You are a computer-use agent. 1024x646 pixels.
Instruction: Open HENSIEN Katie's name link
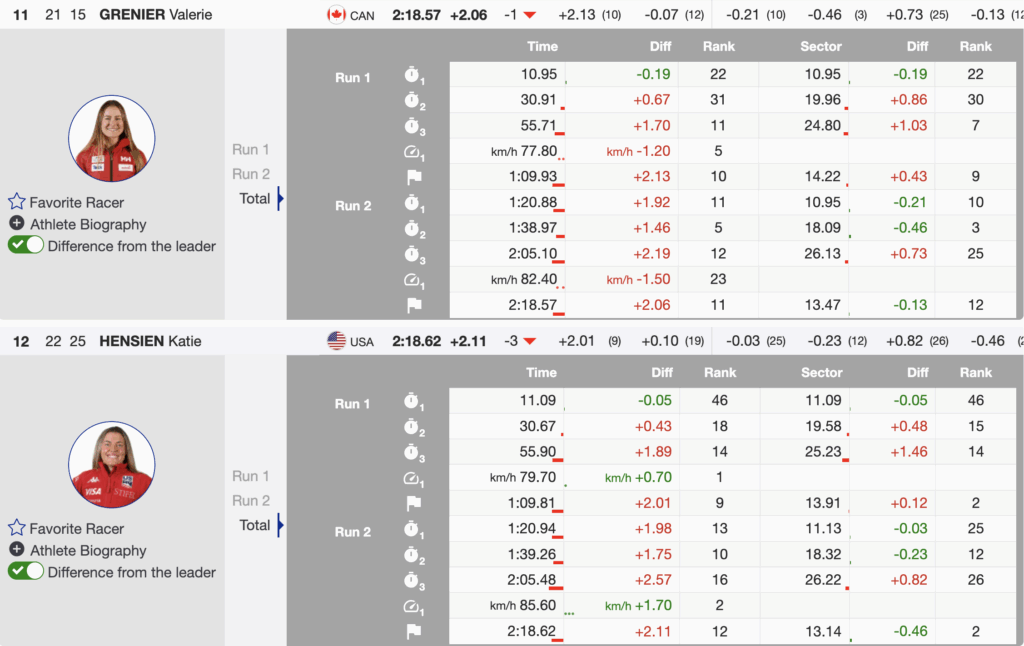(x=150, y=341)
